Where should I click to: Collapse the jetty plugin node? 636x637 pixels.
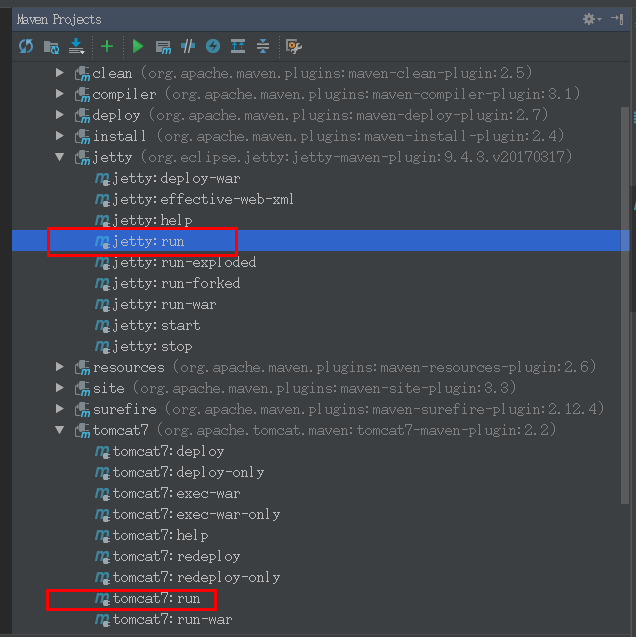point(60,157)
